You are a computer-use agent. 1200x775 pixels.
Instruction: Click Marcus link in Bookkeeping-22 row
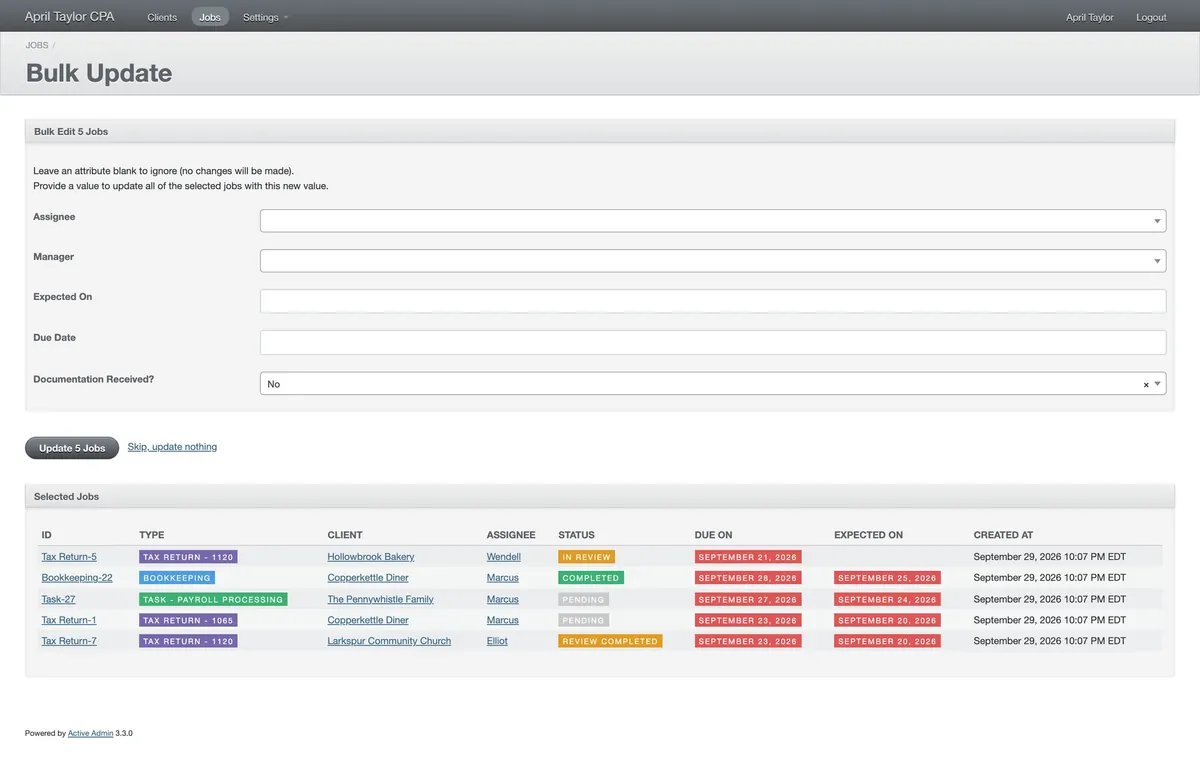(x=503, y=578)
